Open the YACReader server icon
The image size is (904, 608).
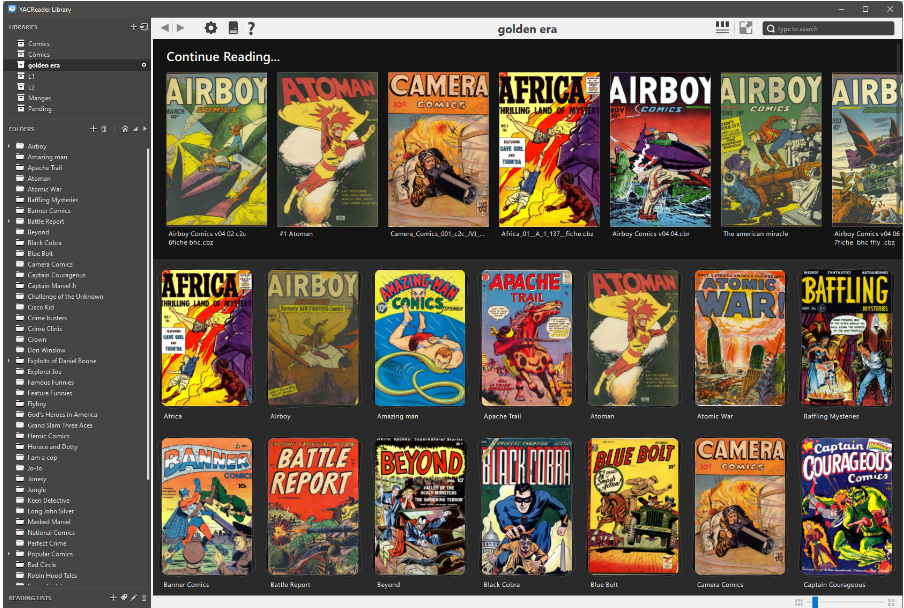233,28
